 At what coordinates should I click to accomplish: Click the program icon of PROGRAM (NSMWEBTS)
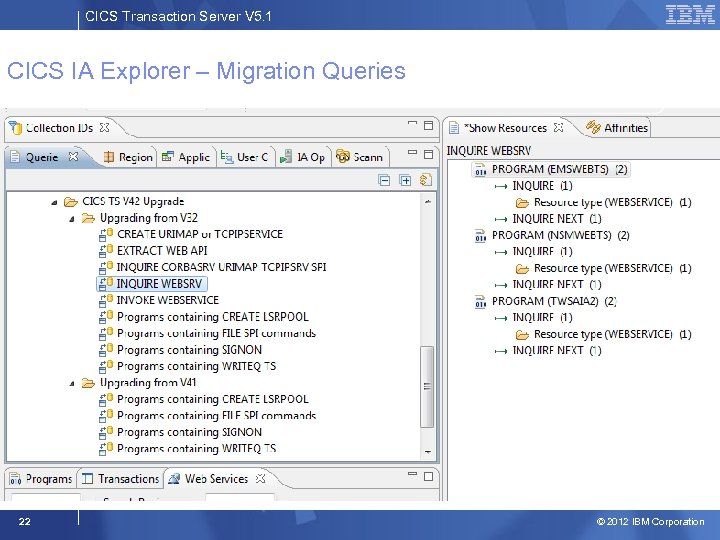tap(480, 236)
